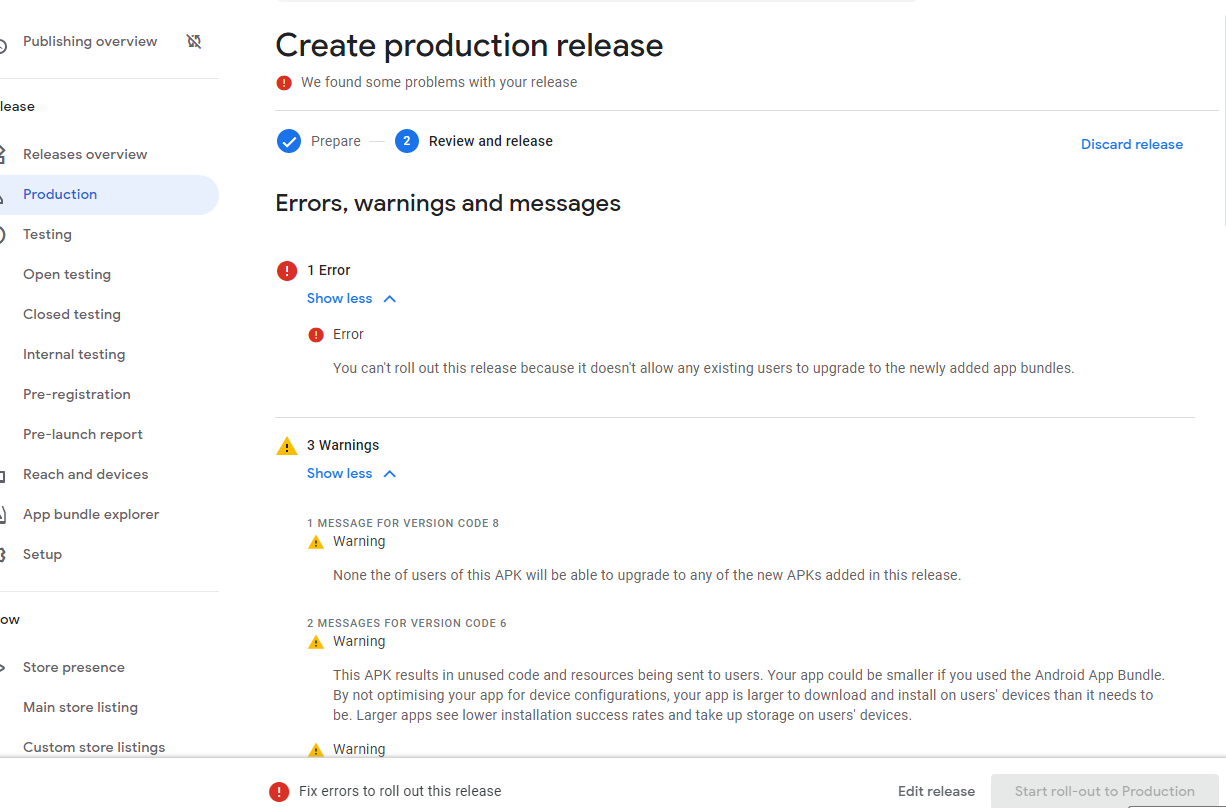Click the warning icon under Version Code 8
This screenshot has height=808, width=1226.
(316, 542)
